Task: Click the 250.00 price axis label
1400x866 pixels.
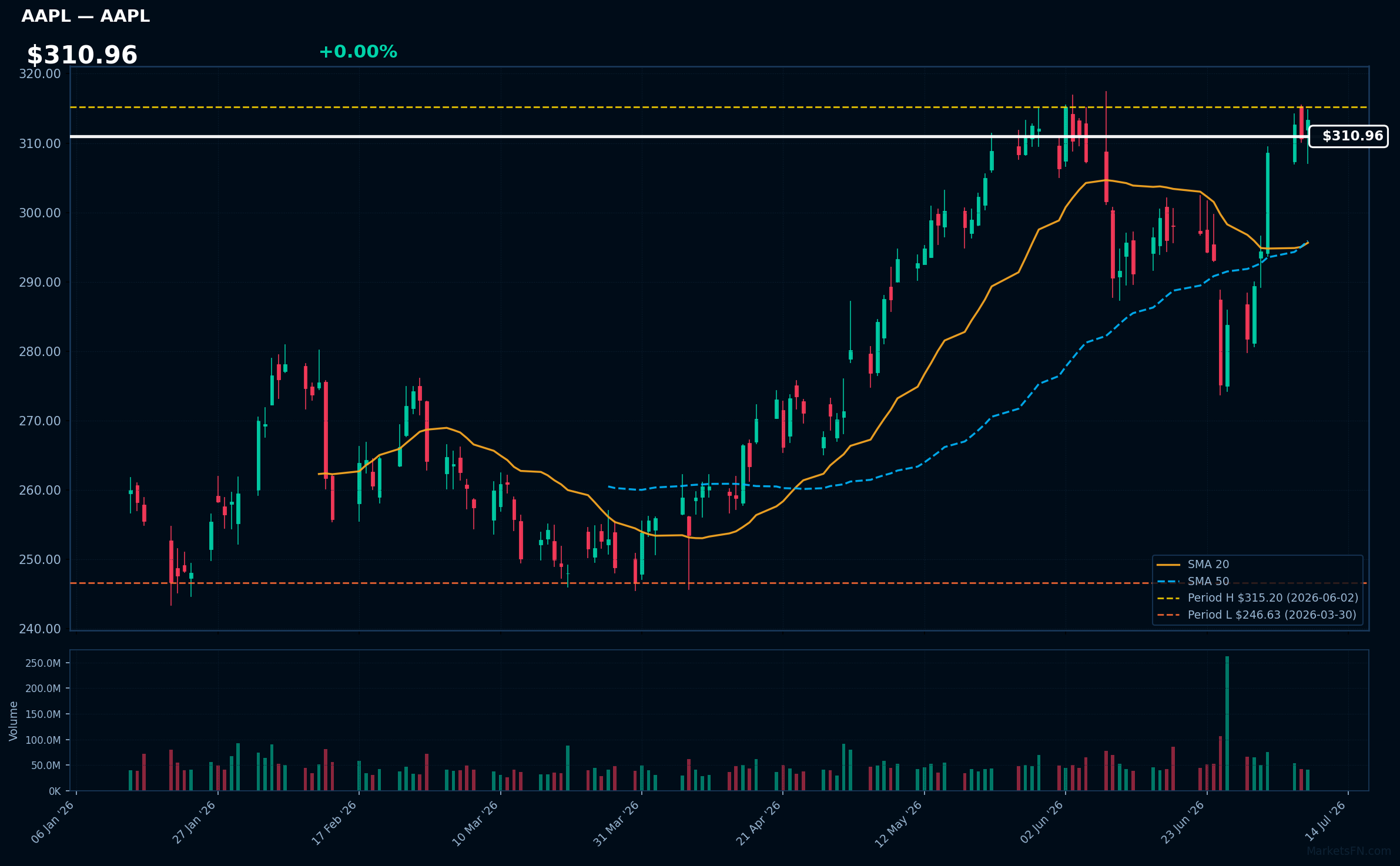Action: (x=40, y=559)
